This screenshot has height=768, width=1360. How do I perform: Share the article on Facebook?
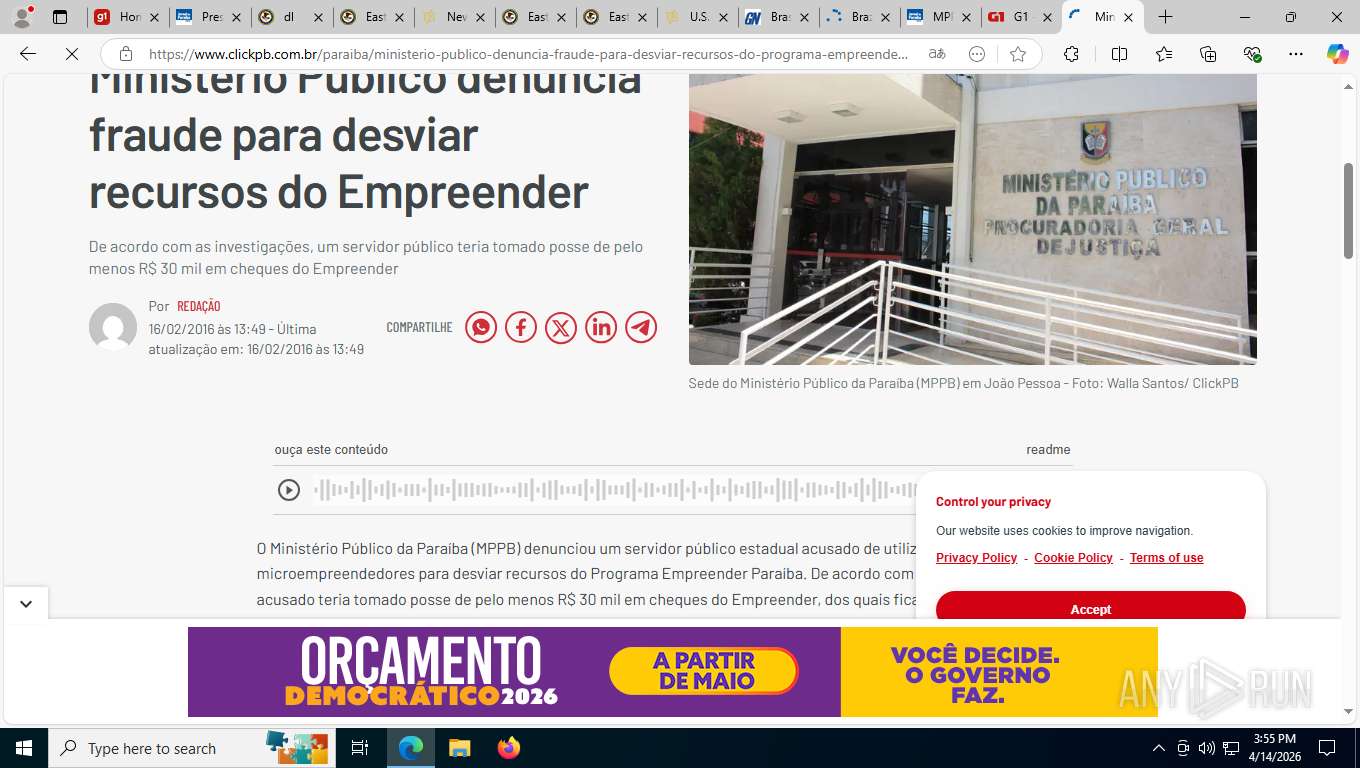click(x=521, y=327)
